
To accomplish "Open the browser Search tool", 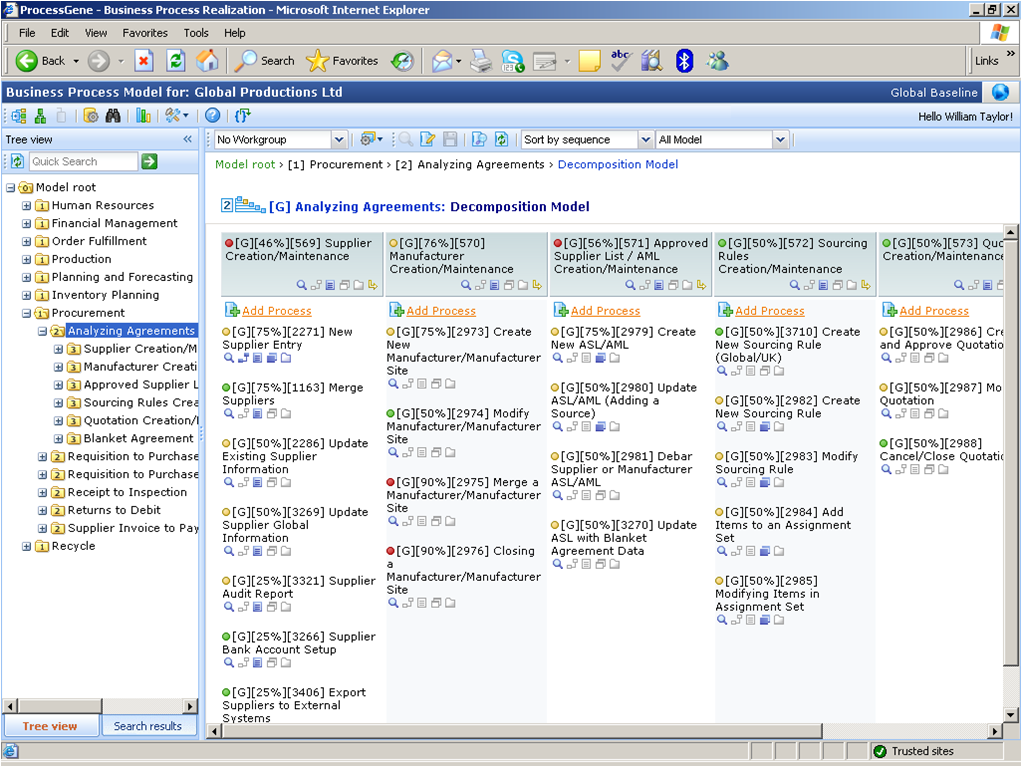I will (265, 61).
